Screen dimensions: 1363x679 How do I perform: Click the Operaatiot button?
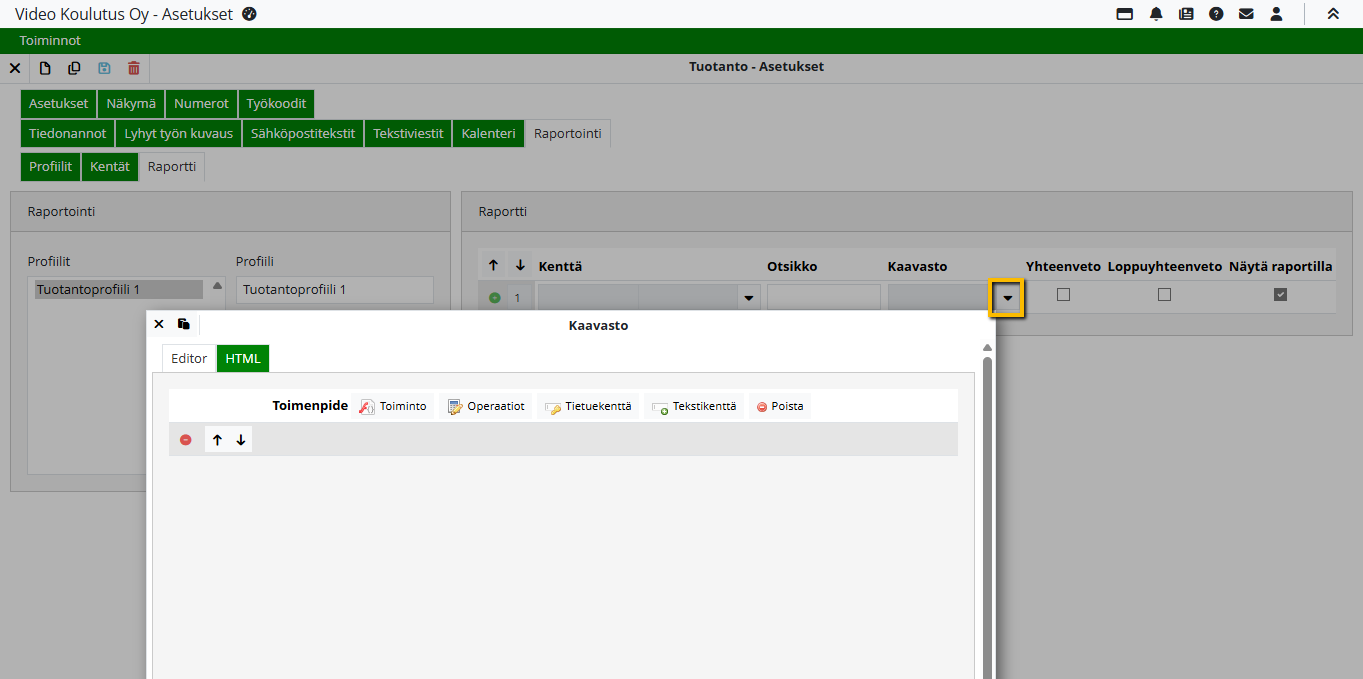(486, 406)
